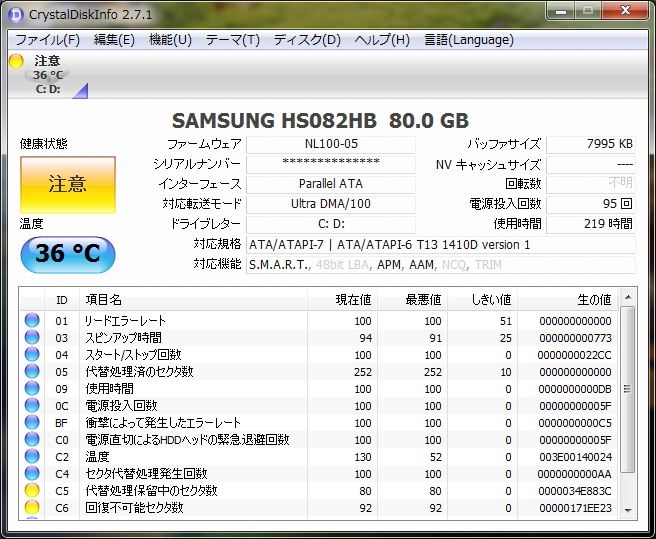Select the スタート/ストップ回数 row name
The width and height of the screenshot is (656, 539).
[x=133, y=355]
